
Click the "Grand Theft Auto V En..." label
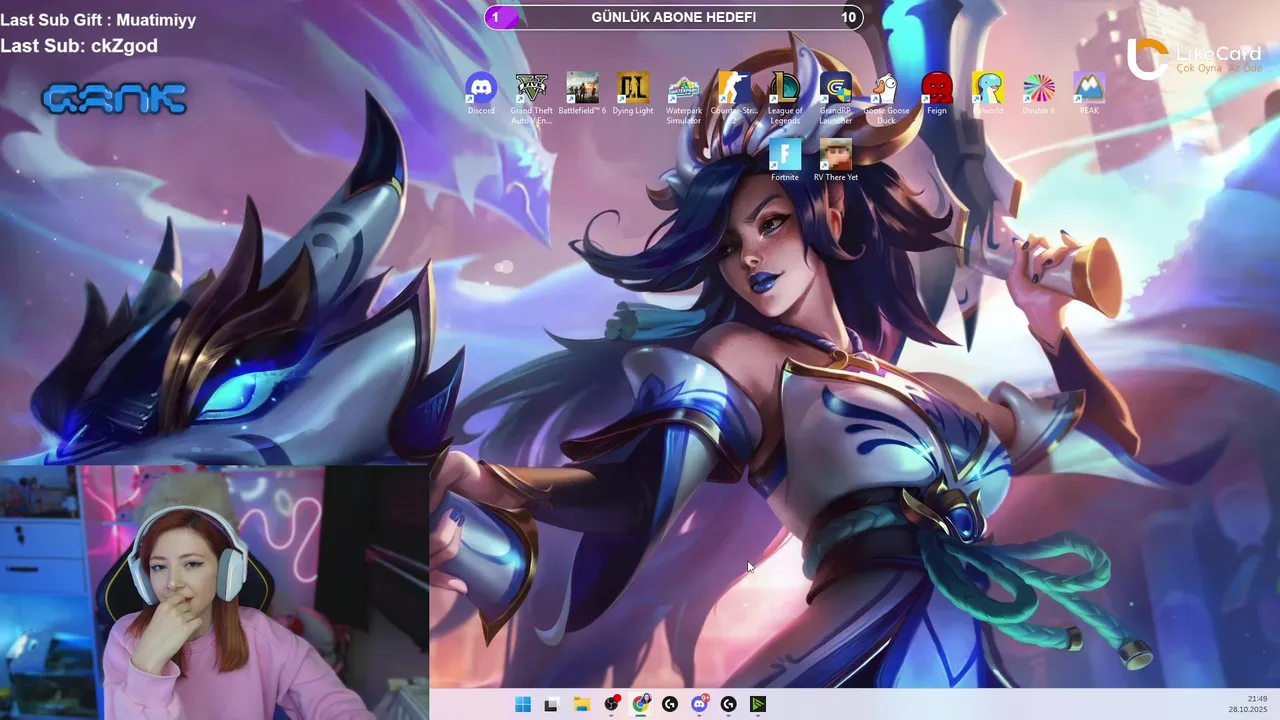[x=531, y=116]
